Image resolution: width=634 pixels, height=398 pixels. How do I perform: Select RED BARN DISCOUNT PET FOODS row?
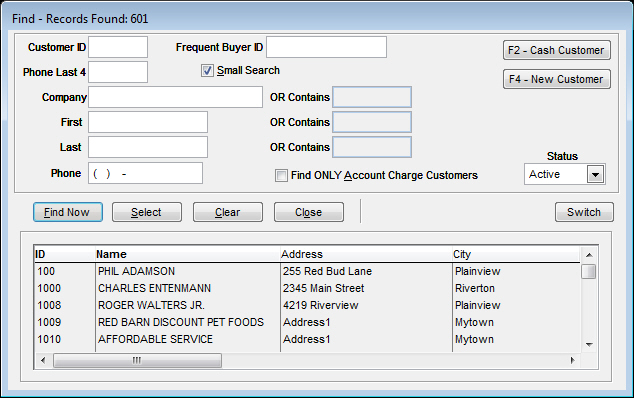(x=307, y=322)
